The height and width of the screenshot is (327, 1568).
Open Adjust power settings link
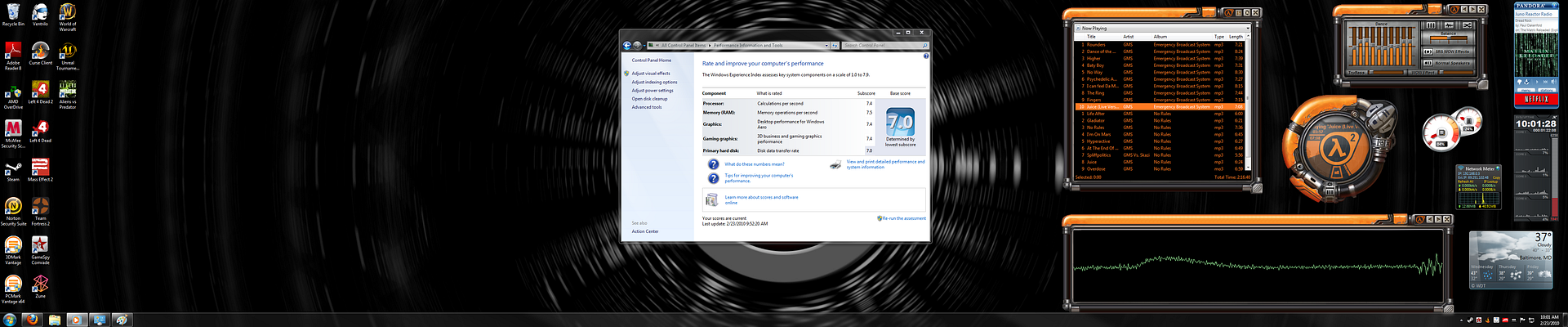click(653, 91)
